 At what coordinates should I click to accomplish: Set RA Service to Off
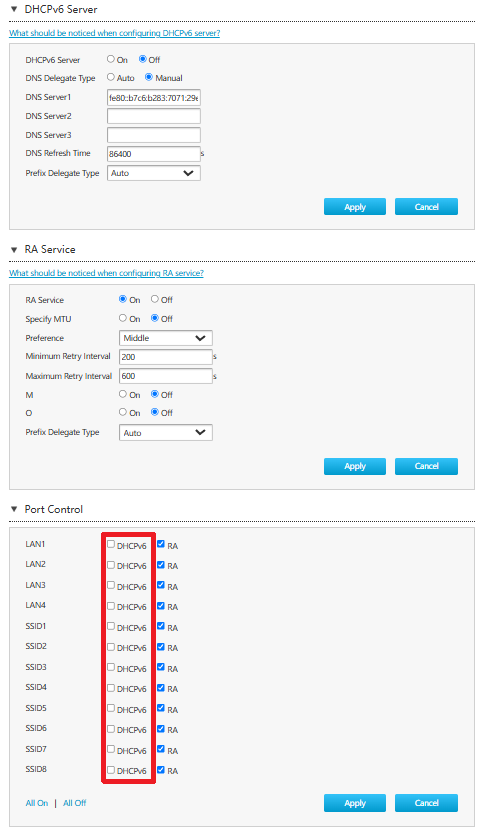pos(155,299)
